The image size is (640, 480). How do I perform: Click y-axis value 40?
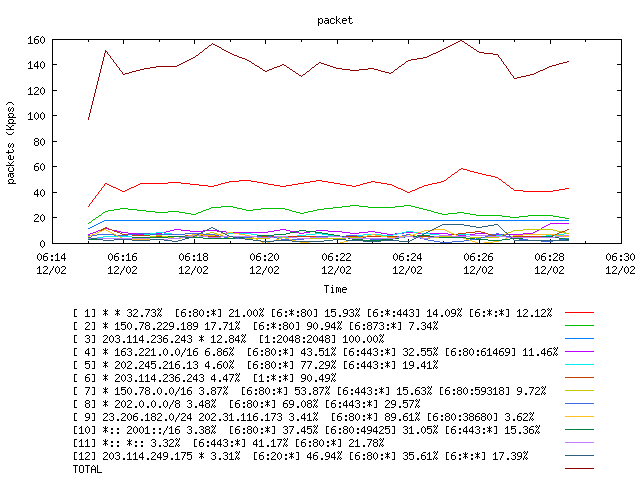[x=39, y=193]
